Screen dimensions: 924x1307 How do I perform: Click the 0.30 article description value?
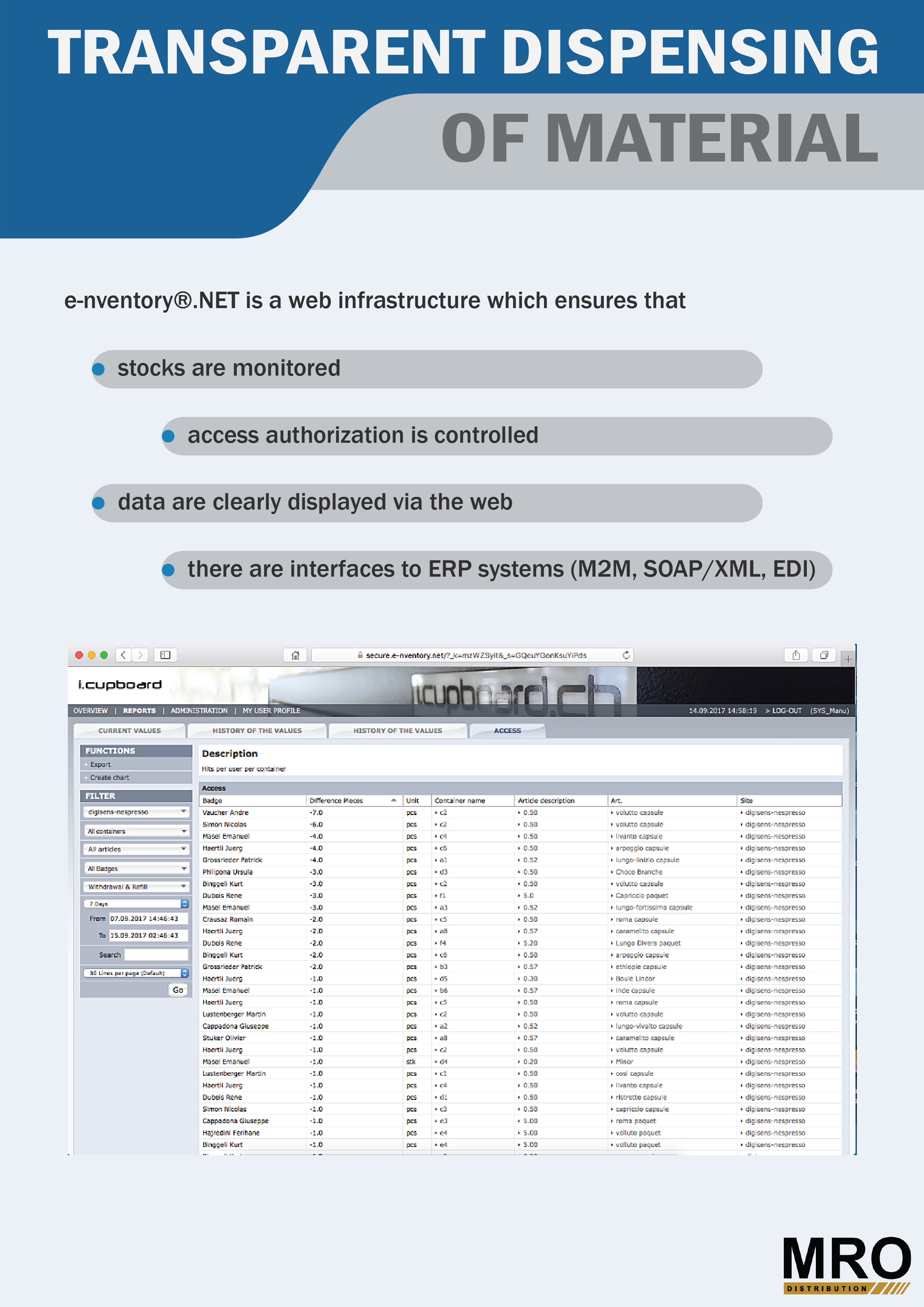point(530,978)
